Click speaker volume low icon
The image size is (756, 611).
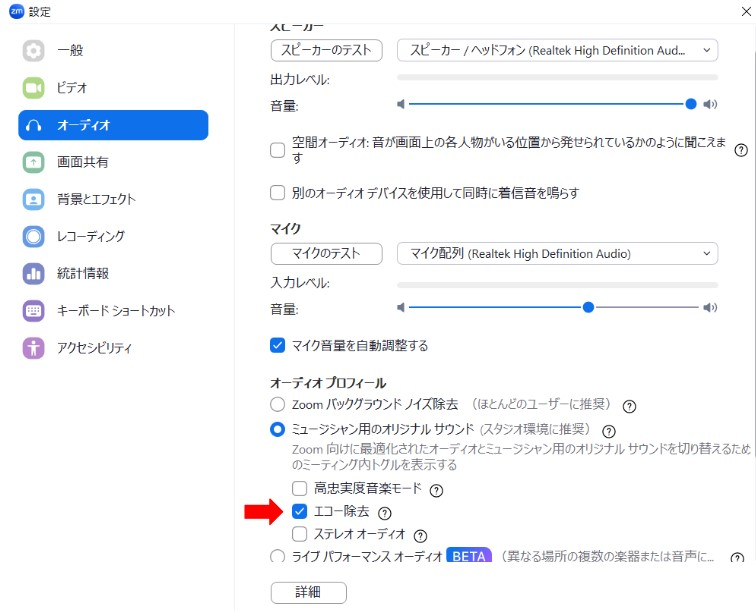[x=401, y=104]
